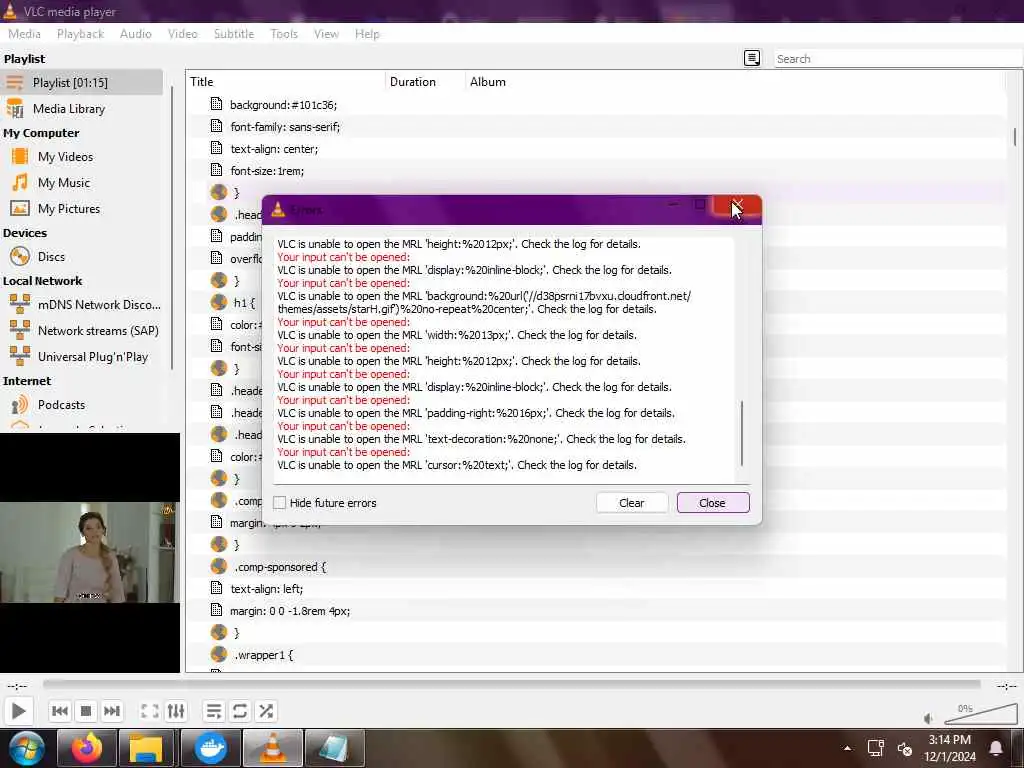Focus the playlist Search field

coord(897,59)
